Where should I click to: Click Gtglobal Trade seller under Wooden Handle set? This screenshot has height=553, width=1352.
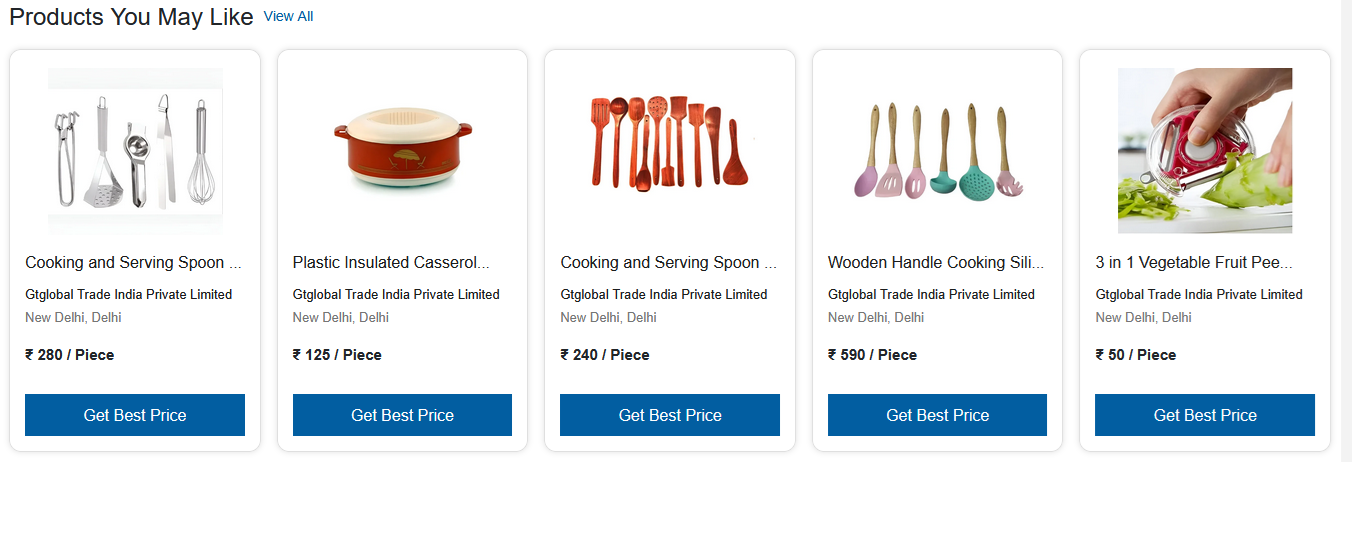[x=931, y=295]
